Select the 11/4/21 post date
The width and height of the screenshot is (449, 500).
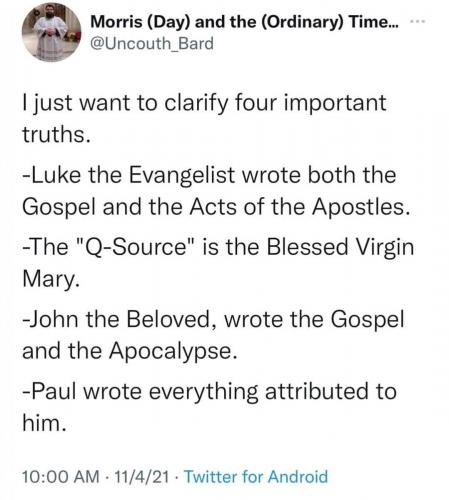(142, 476)
